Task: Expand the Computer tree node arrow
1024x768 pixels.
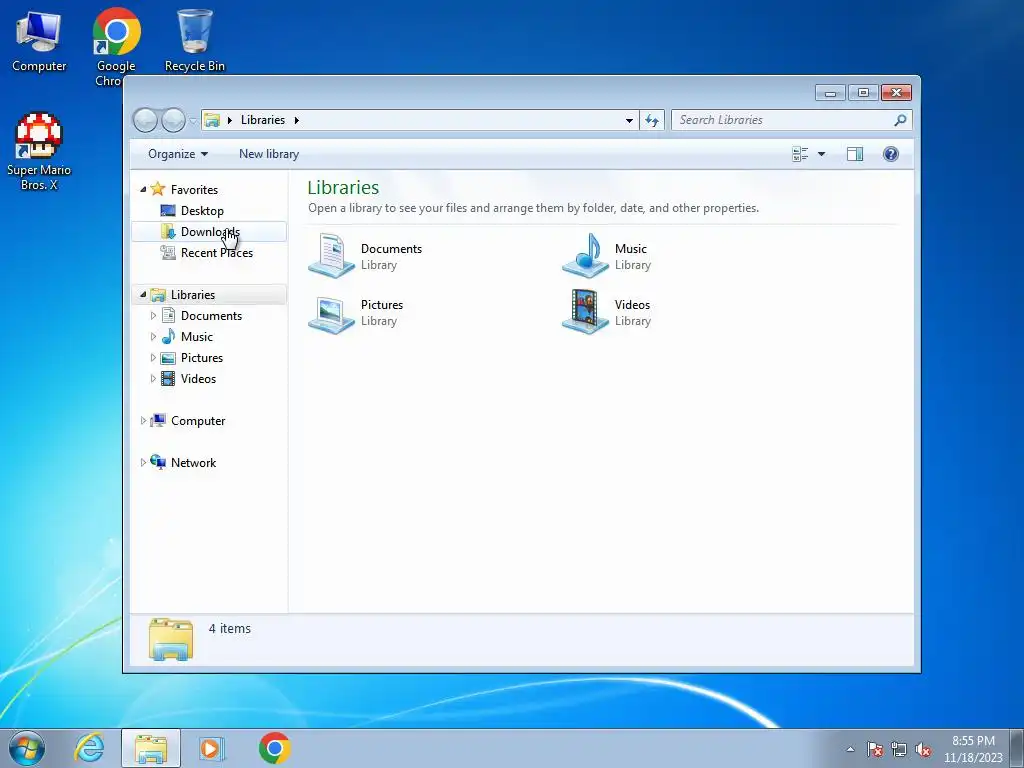Action: 143,421
